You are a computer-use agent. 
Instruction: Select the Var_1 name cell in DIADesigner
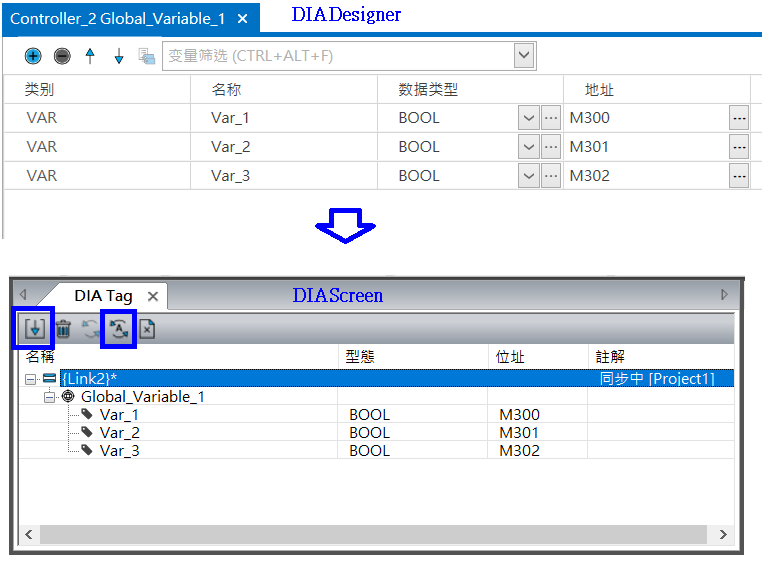tap(284, 118)
